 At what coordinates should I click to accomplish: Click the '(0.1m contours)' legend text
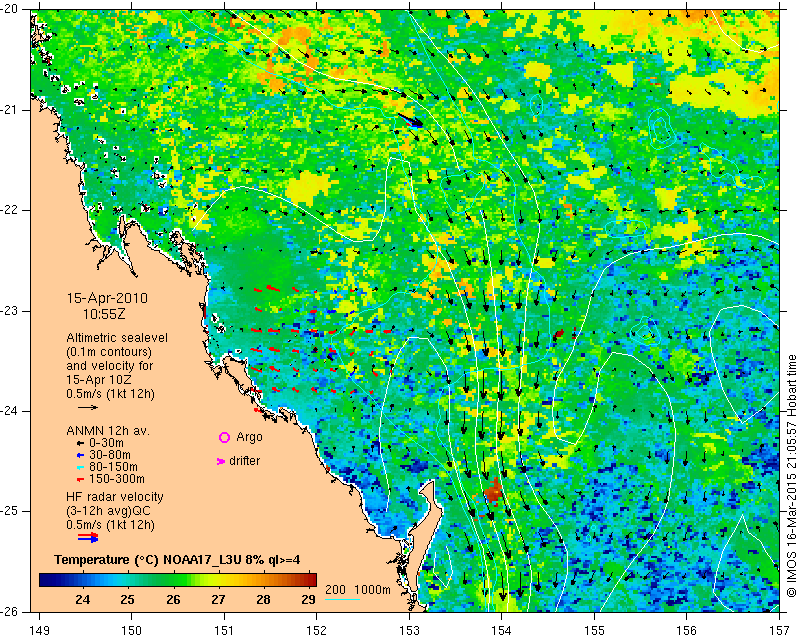pos(109,352)
